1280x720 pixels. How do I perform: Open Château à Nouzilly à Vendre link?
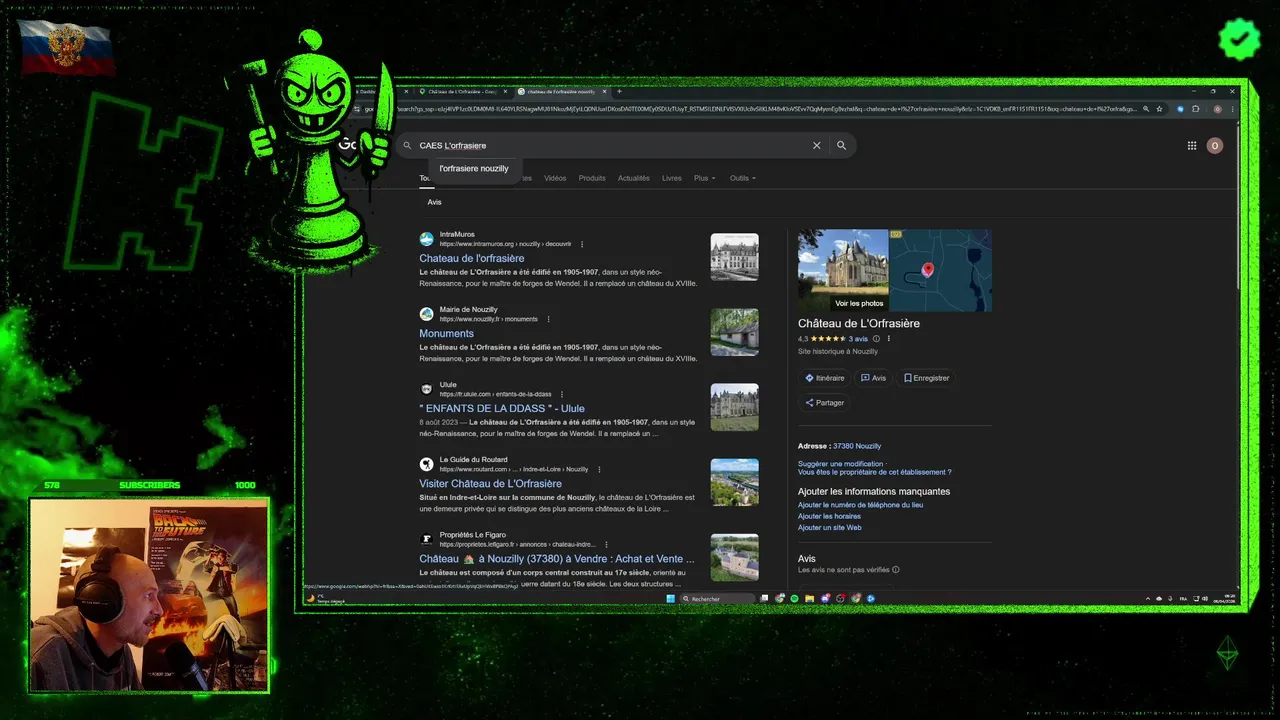coord(557,558)
